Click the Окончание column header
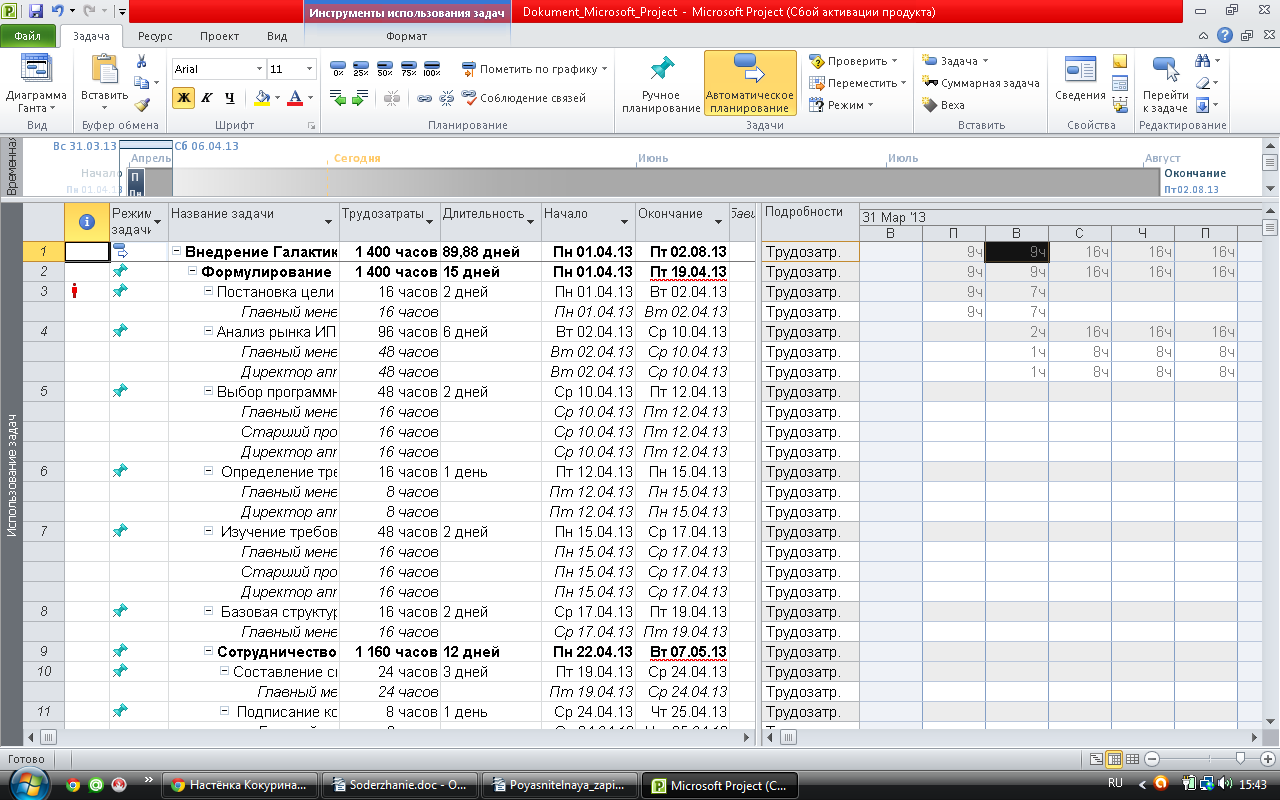 click(681, 221)
